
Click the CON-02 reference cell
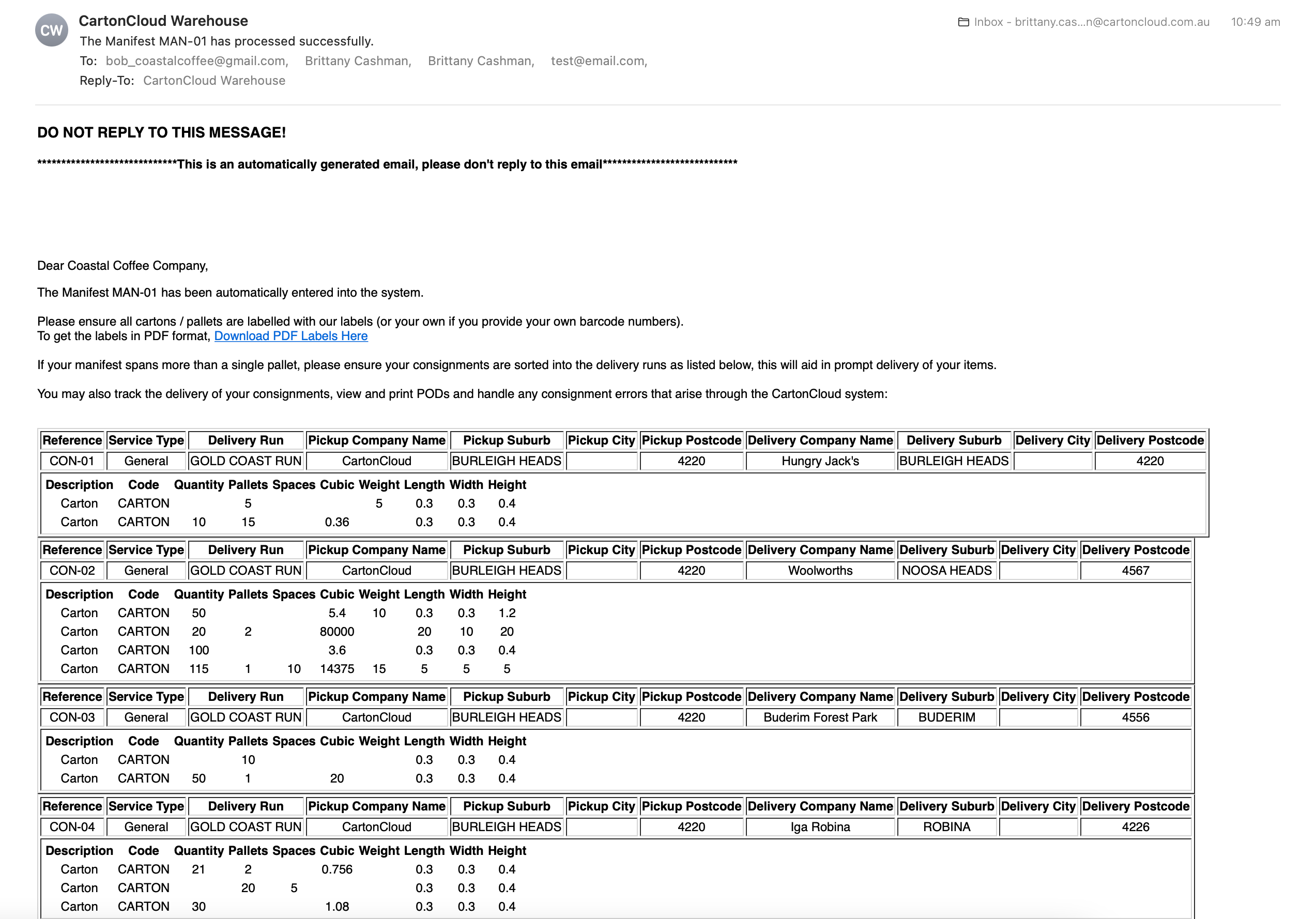click(x=72, y=571)
